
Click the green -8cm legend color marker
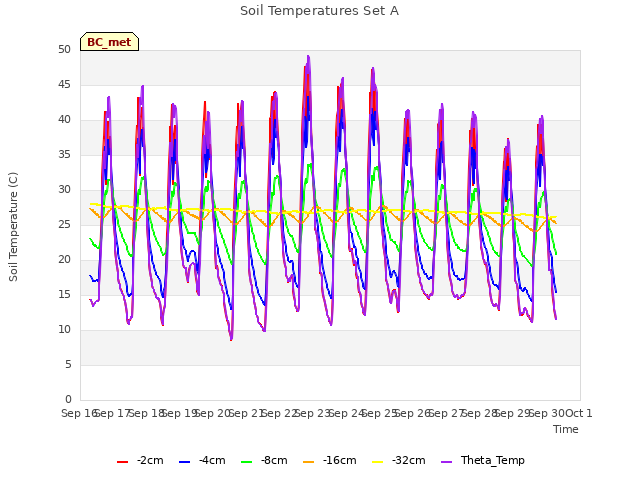[247, 462]
